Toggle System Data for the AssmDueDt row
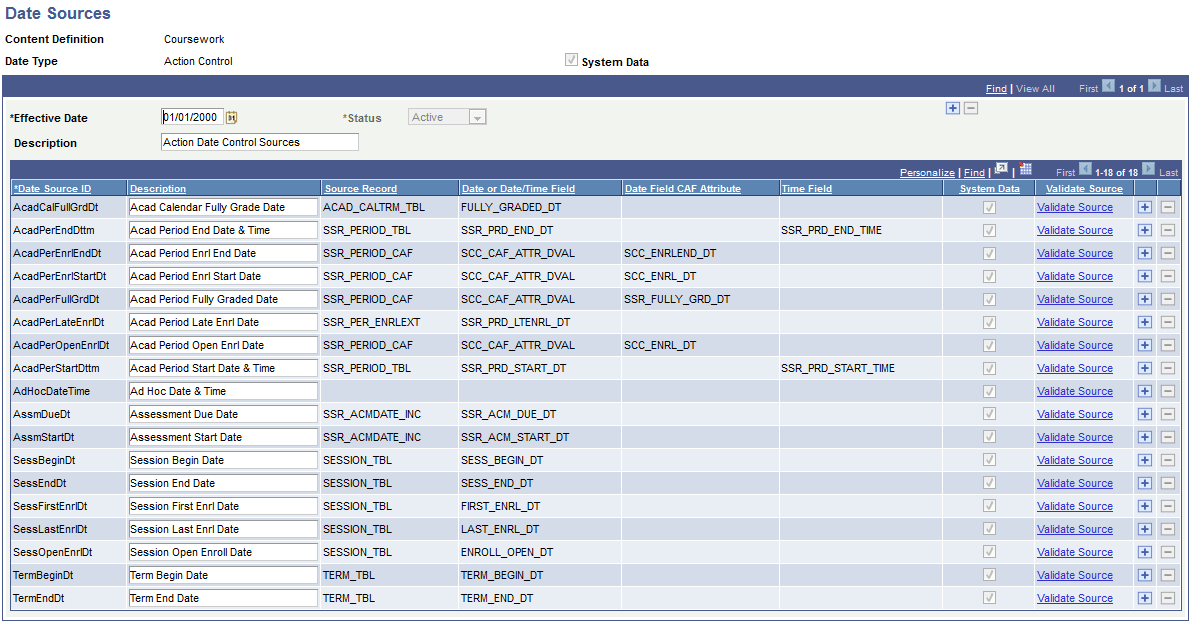The image size is (1196, 626). click(x=989, y=413)
